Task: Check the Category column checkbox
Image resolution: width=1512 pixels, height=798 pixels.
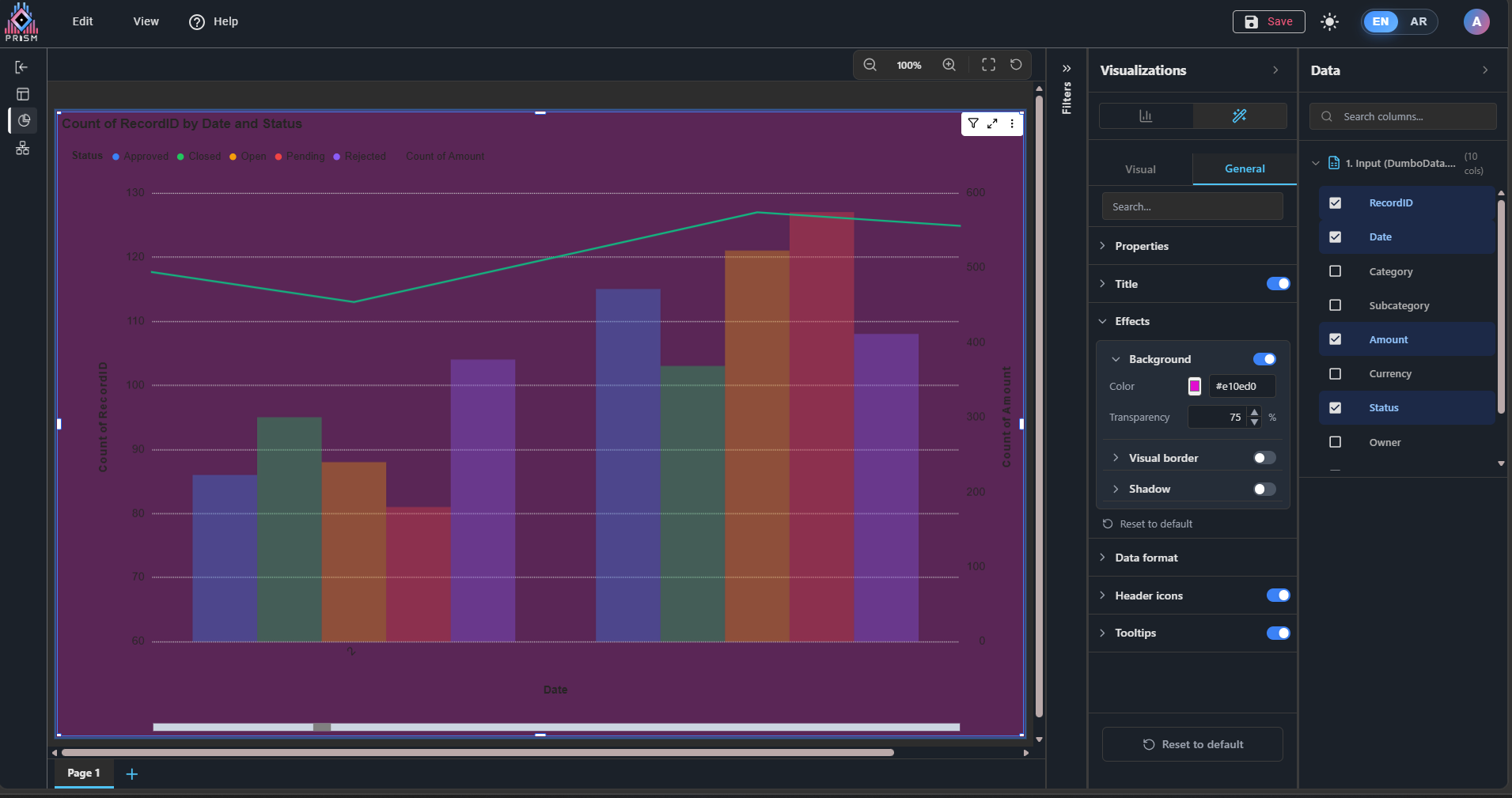Action: point(1336,271)
